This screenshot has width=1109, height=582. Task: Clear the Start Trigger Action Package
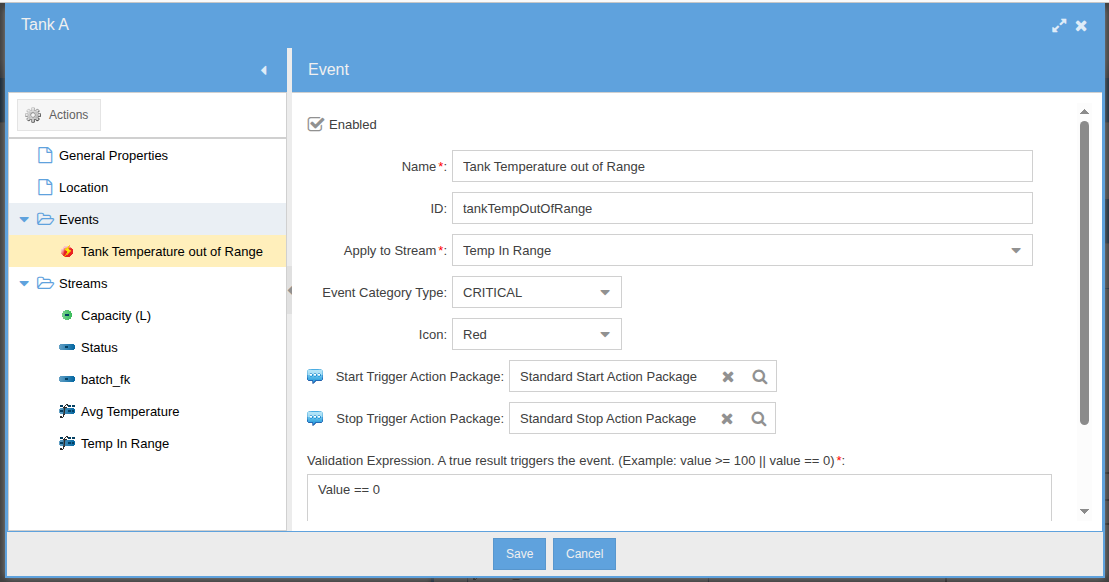[x=728, y=377]
